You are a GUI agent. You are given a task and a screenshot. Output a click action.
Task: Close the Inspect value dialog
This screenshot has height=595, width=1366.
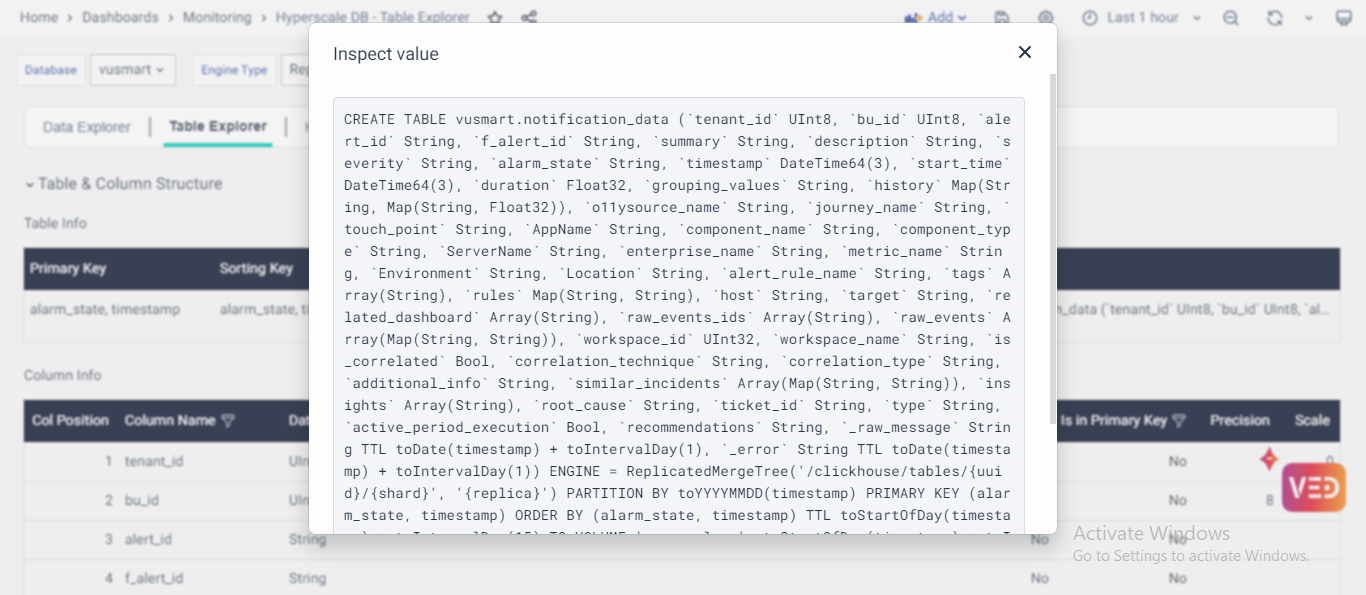coord(1024,52)
